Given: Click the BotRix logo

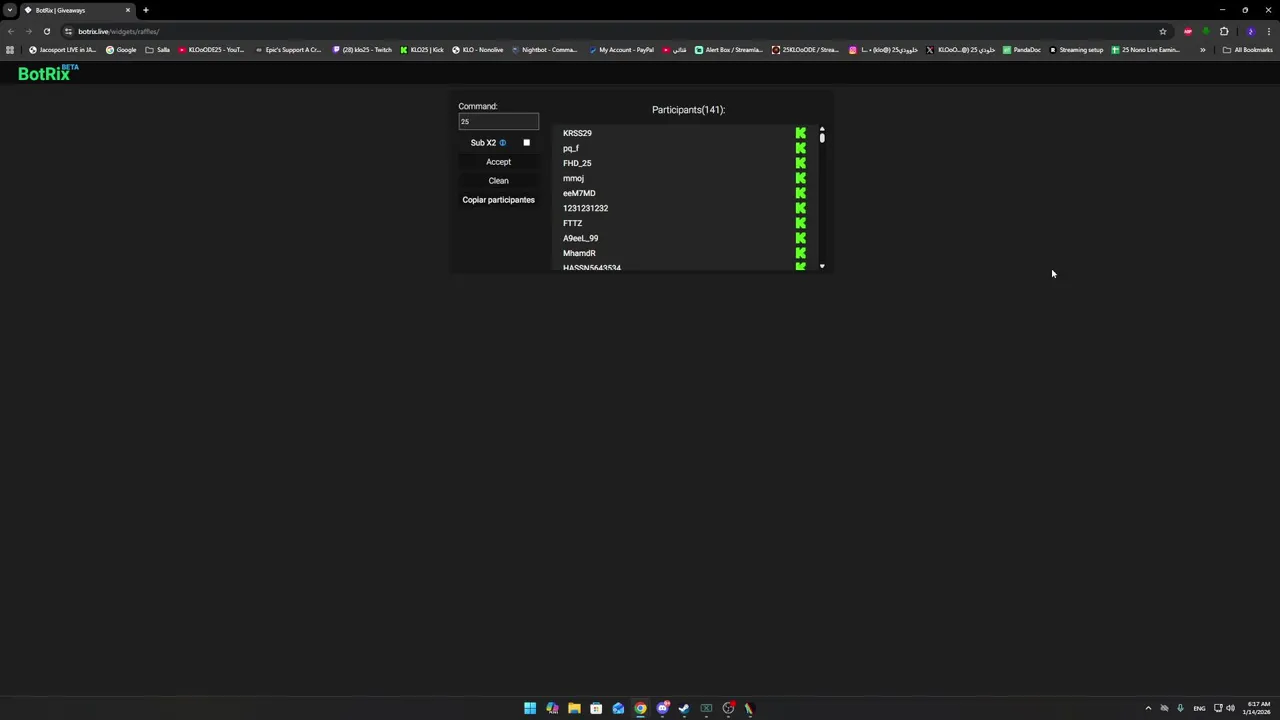Looking at the screenshot, I should pos(47,73).
